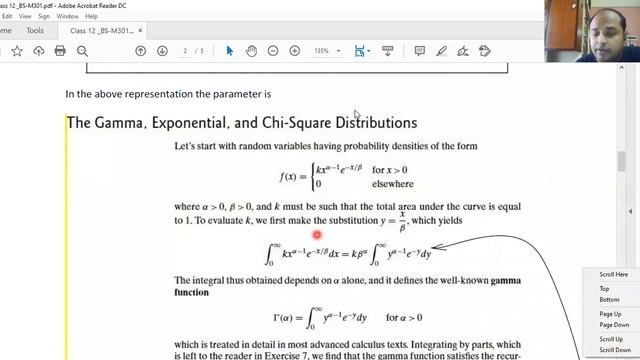Screen dimensions: 640x360
Task: Choose Bottom in scrollbar context menu
Action: pos(609,300)
